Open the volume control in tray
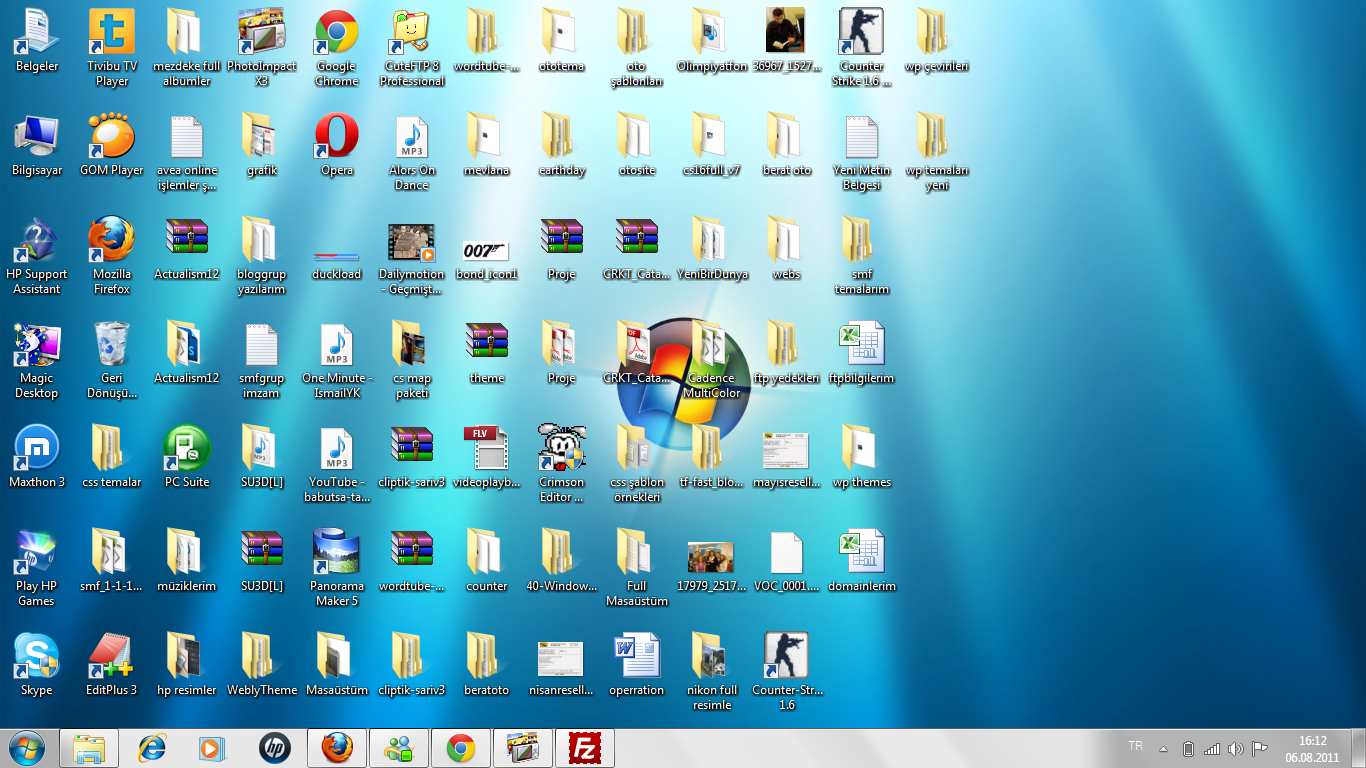1366x768 pixels. coord(1236,748)
